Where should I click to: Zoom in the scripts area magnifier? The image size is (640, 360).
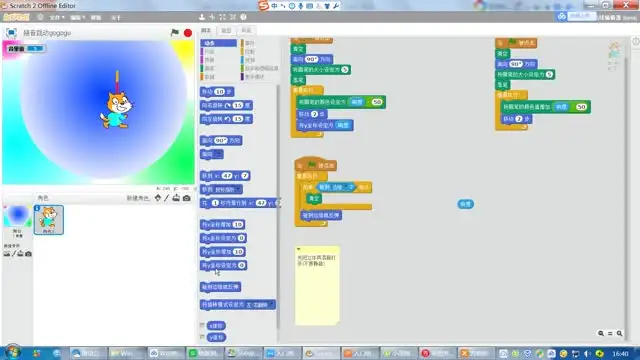(x=620, y=333)
